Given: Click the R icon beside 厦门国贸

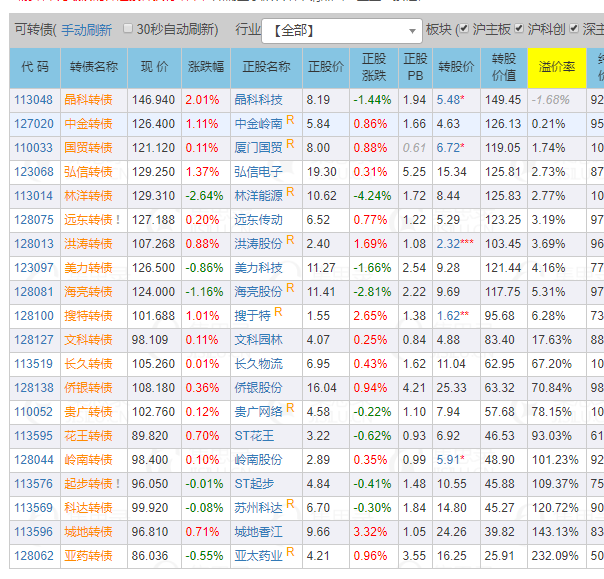Looking at the screenshot, I should pyautogui.click(x=290, y=144).
